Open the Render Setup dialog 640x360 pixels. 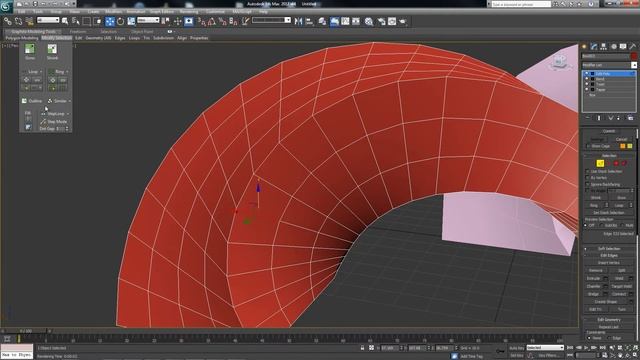[x=382, y=21]
